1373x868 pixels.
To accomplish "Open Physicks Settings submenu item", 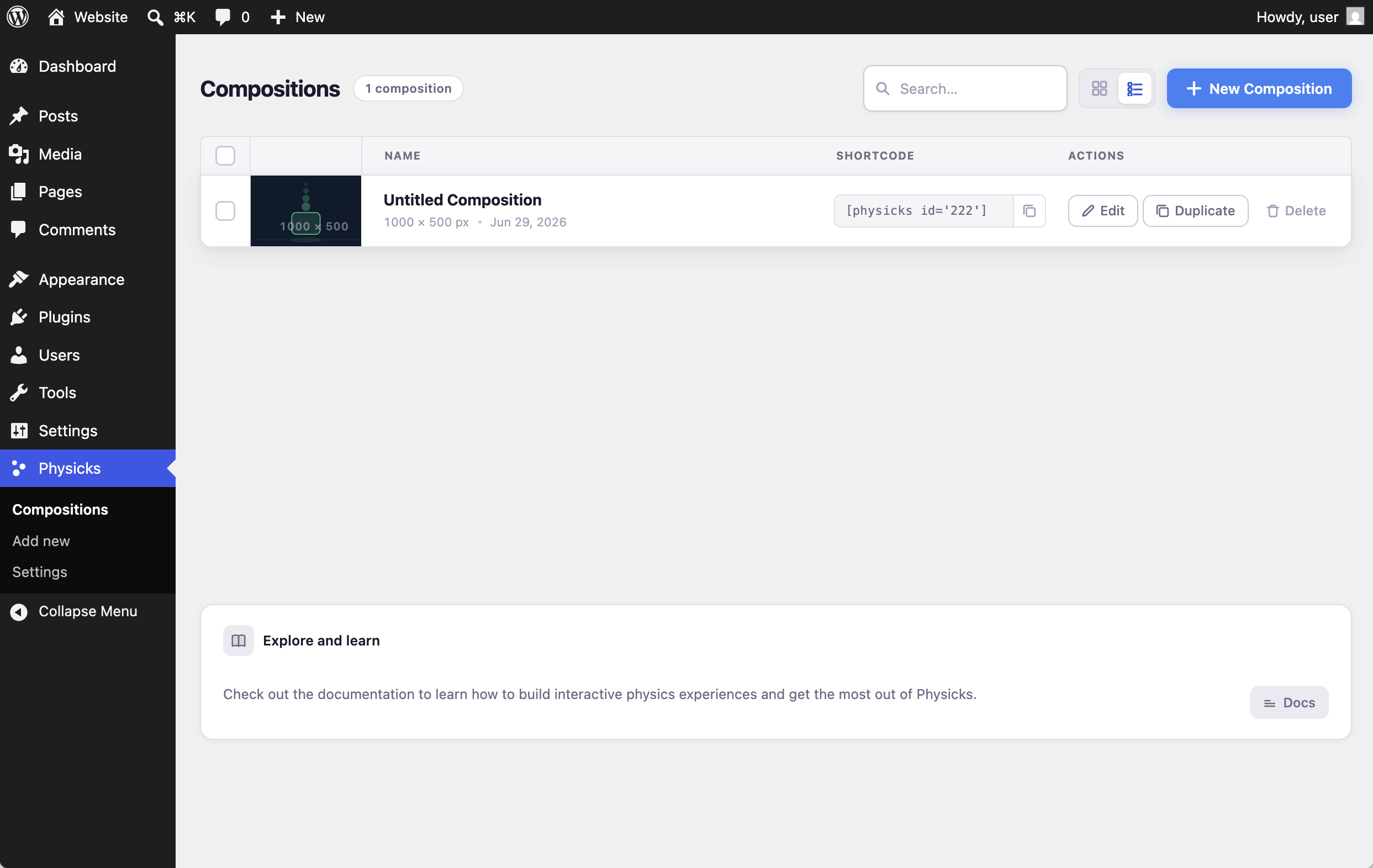I will point(39,571).
